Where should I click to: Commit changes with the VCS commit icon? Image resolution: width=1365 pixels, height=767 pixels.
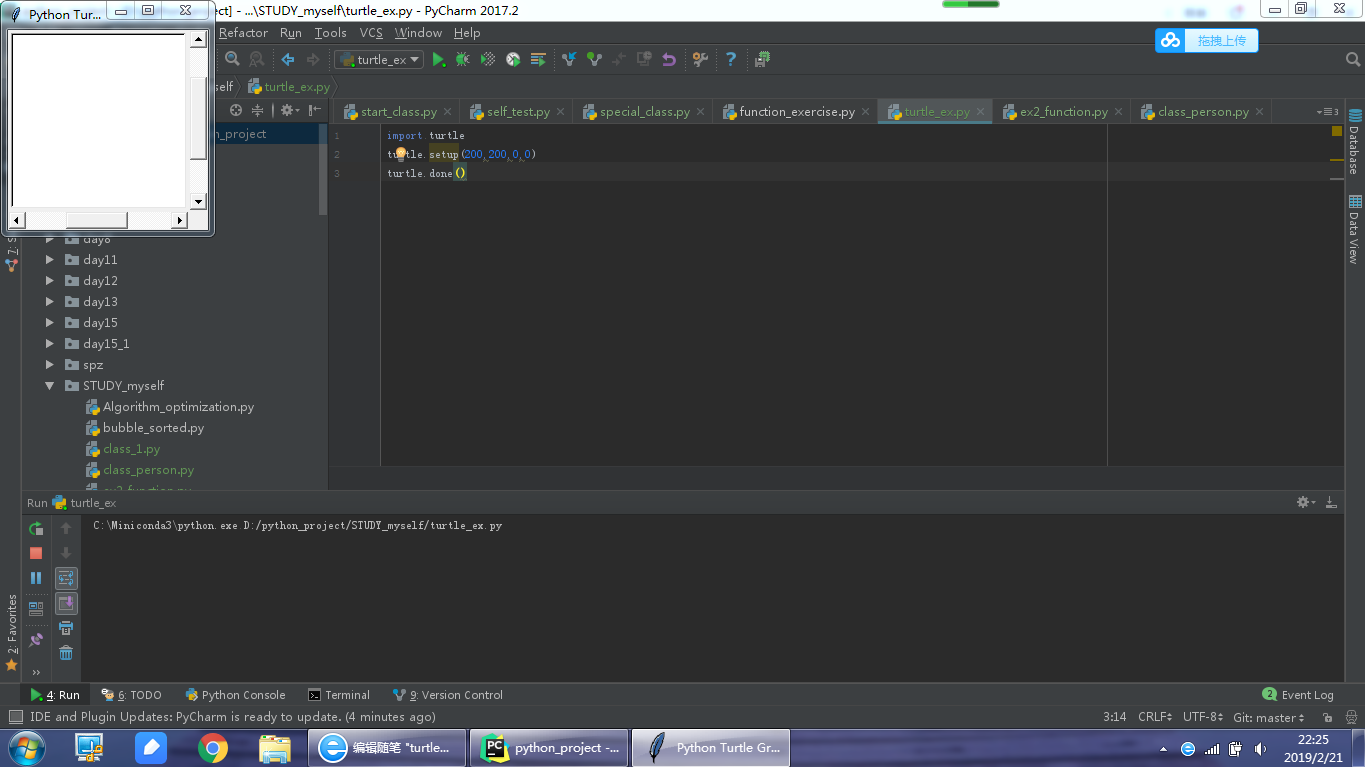pos(594,60)
